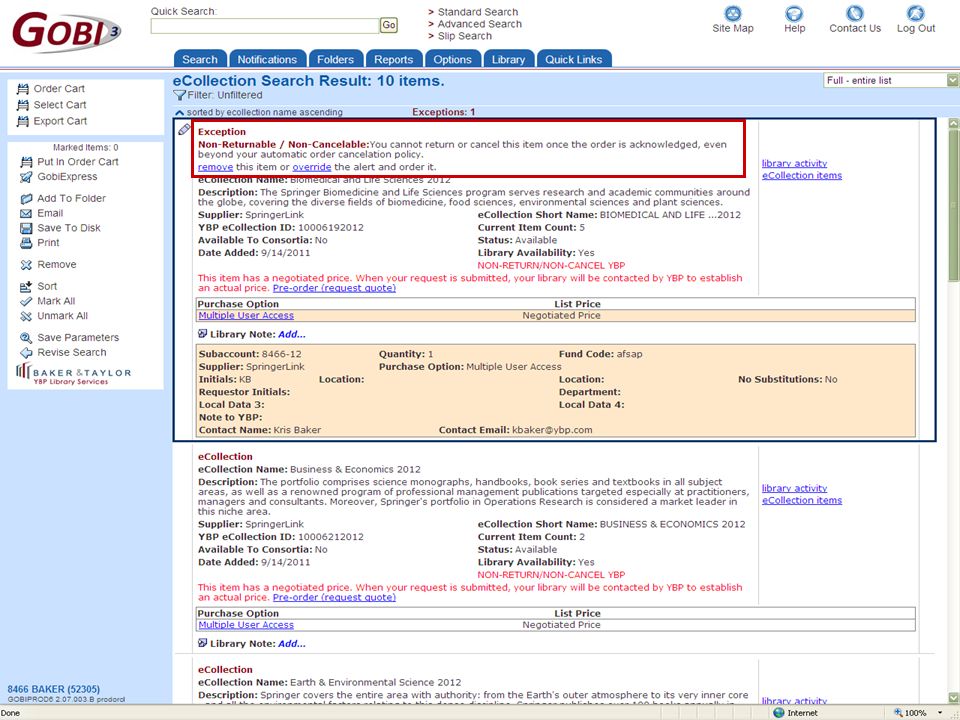Open the Site Map icon
This screenshot has height=720, width=960.
[732, 14]
